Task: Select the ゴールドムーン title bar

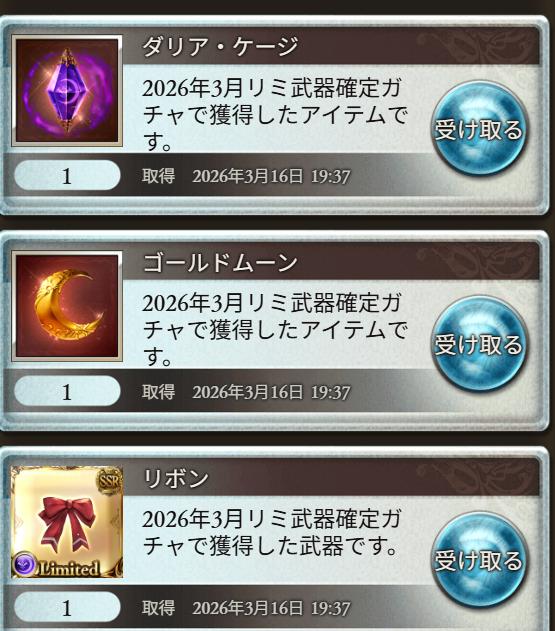Action: 331,262
